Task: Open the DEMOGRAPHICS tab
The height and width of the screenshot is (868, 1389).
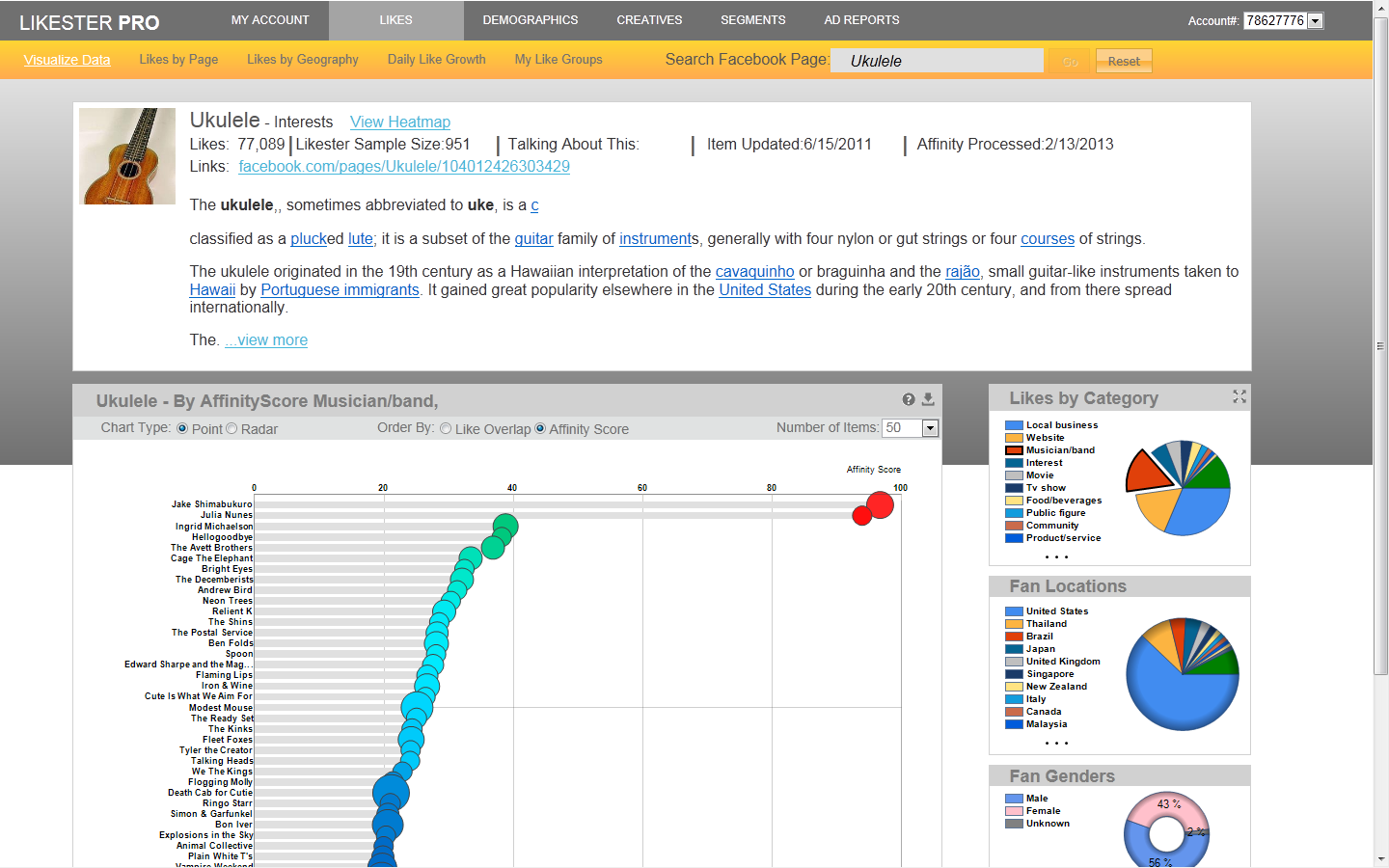Action: coord(531,20)
